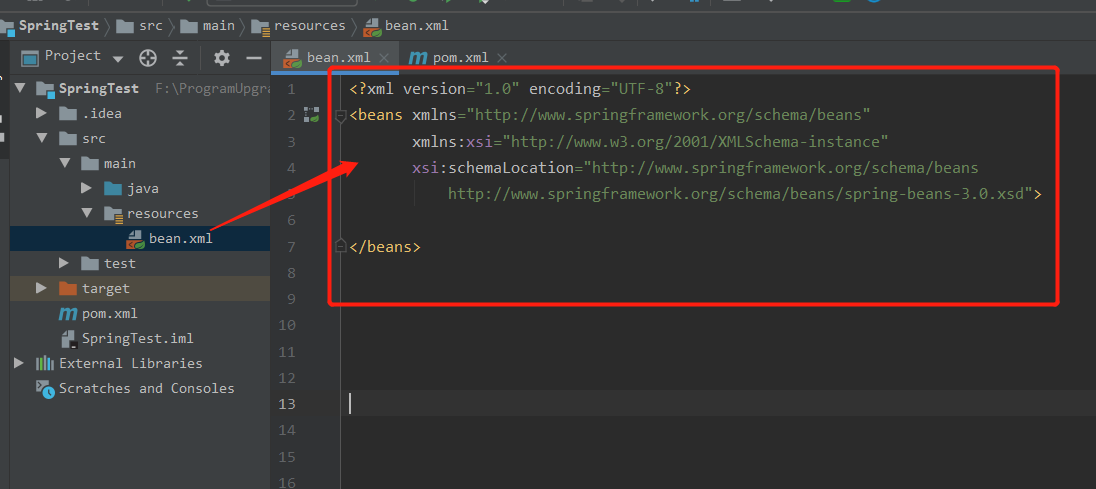Select the resources folder in tree
The image size is (1096, 489).
click(140, 213)
